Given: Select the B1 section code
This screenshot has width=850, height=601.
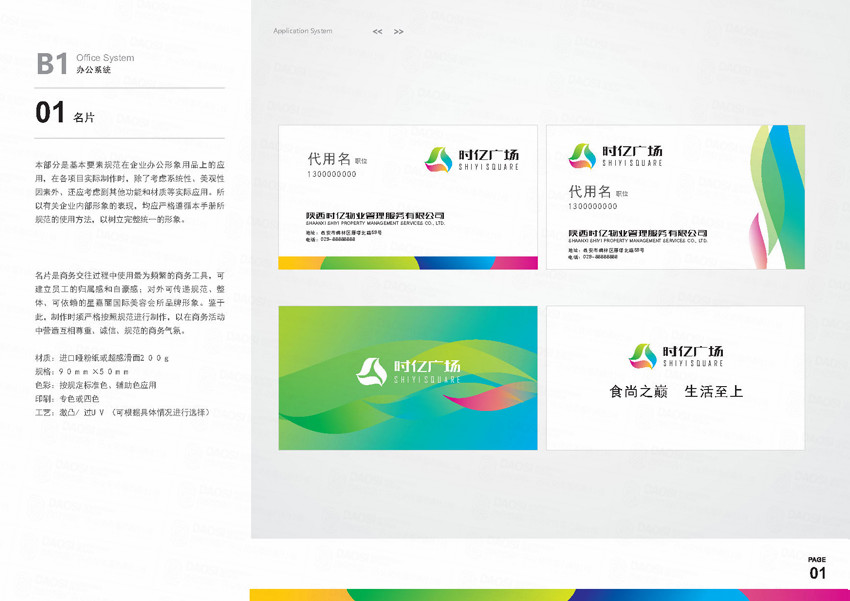Looking at the screenshot, I should (x=52, y=64).
